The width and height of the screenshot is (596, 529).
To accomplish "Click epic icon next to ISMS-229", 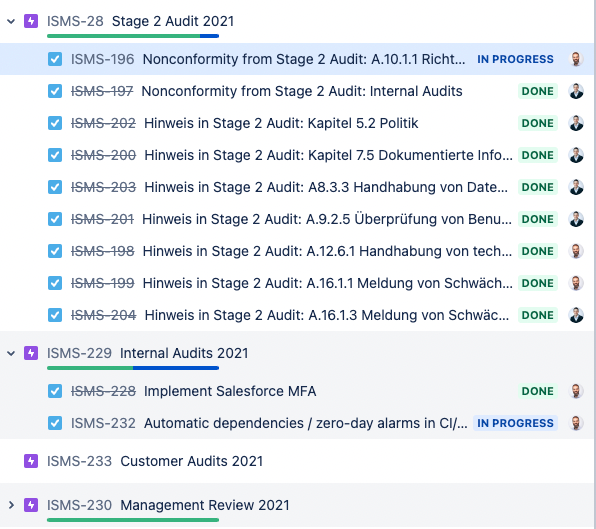I will point(31,353).
